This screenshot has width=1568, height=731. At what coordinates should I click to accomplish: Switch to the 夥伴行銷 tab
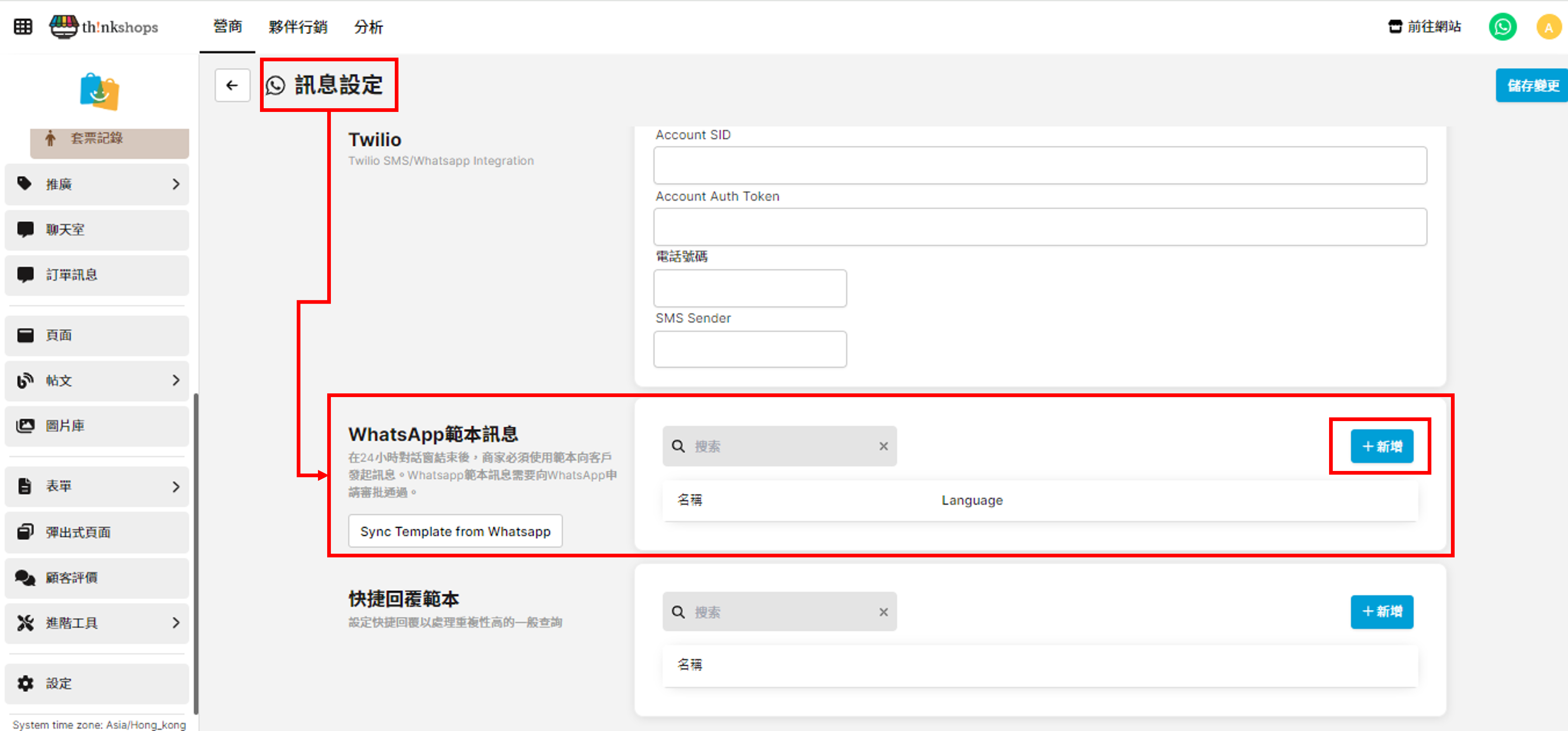tap(298, 27)
